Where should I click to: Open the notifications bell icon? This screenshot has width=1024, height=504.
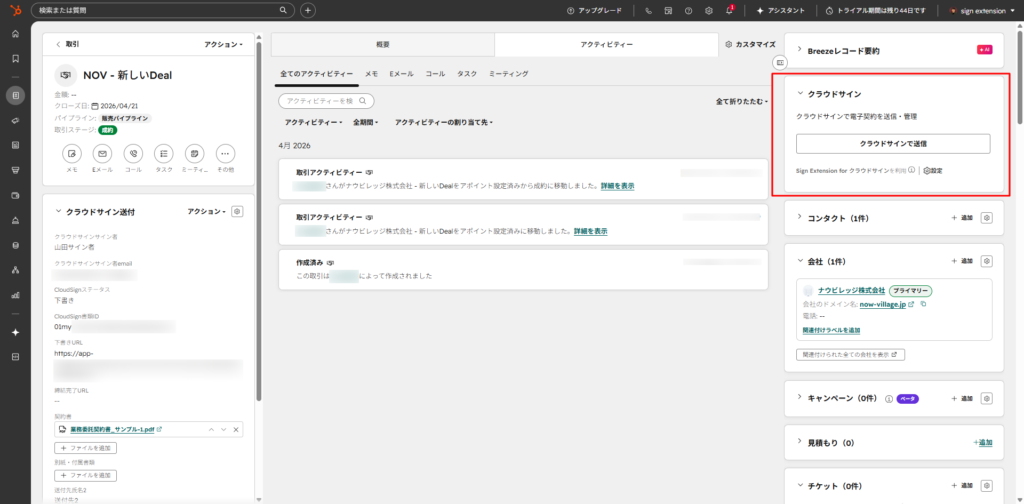(x=729, y=10)
